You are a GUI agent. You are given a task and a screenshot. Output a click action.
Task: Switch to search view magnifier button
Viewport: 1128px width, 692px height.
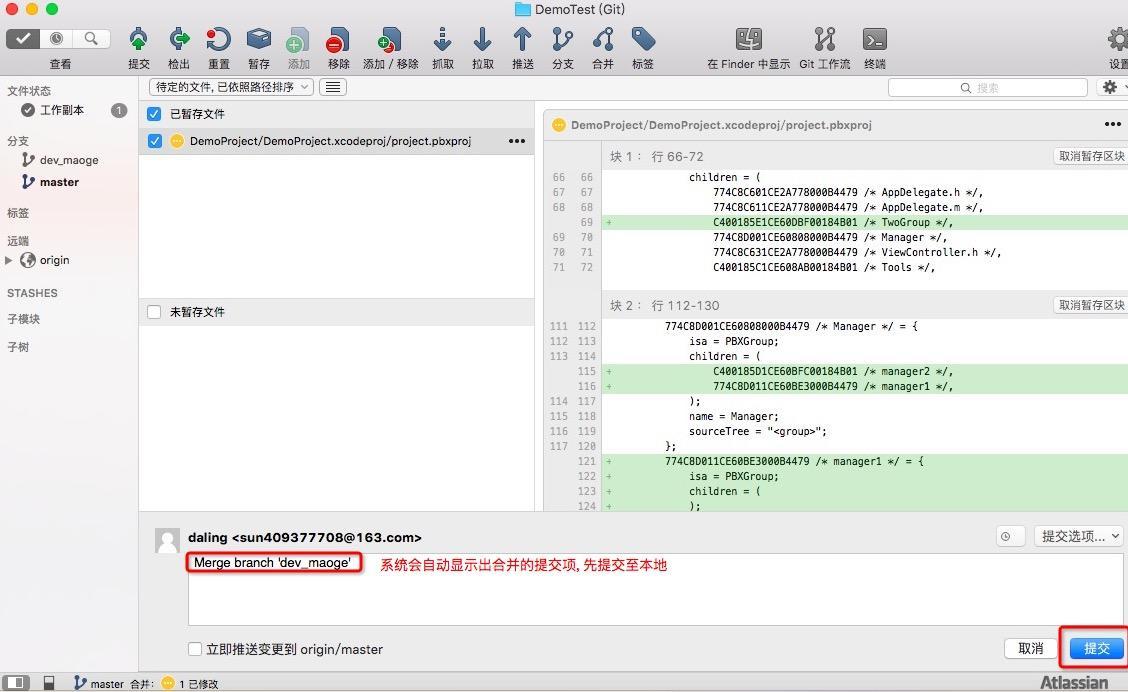(x=91, y=38)
